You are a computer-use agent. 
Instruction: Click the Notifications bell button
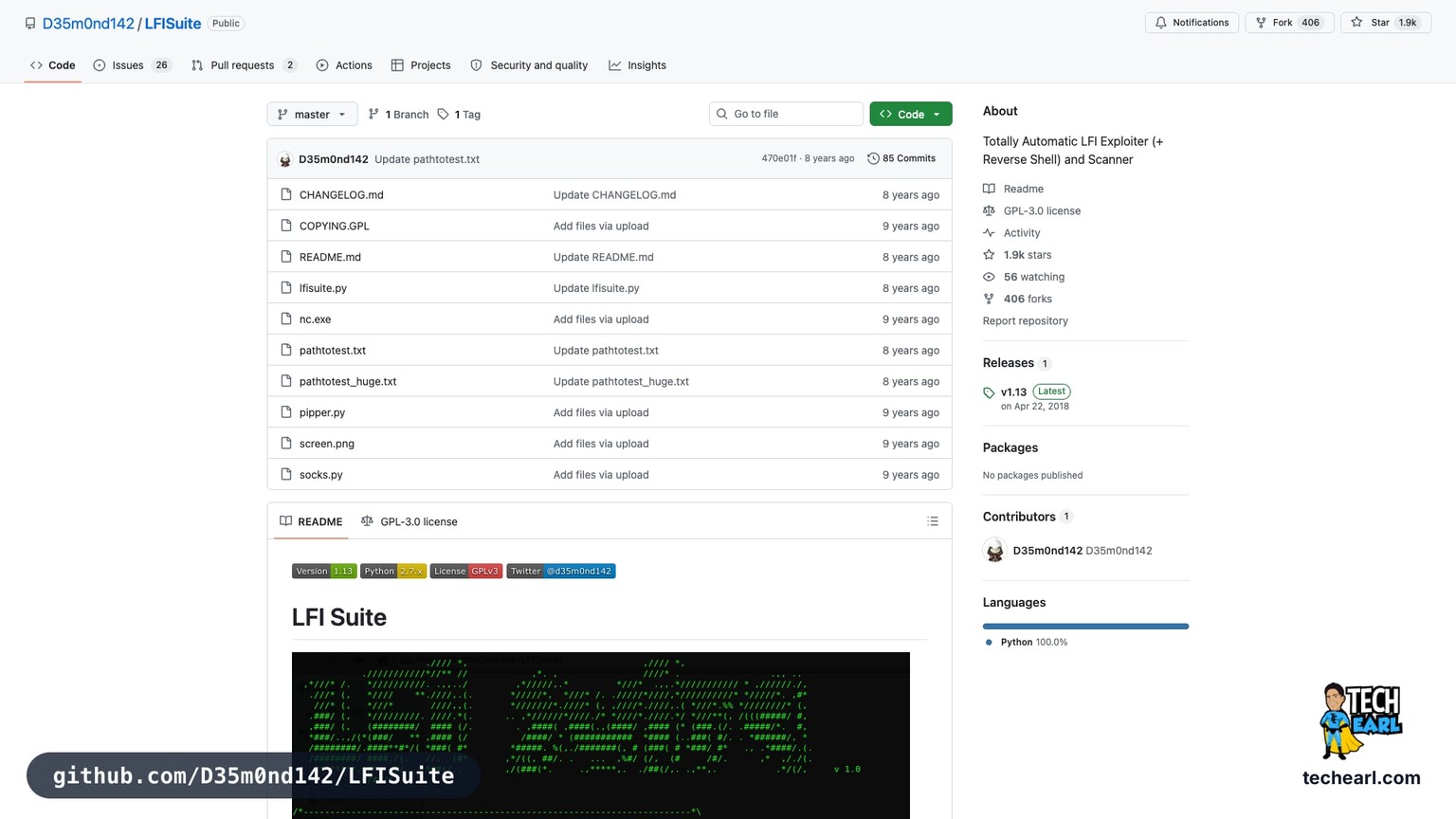1192,23
